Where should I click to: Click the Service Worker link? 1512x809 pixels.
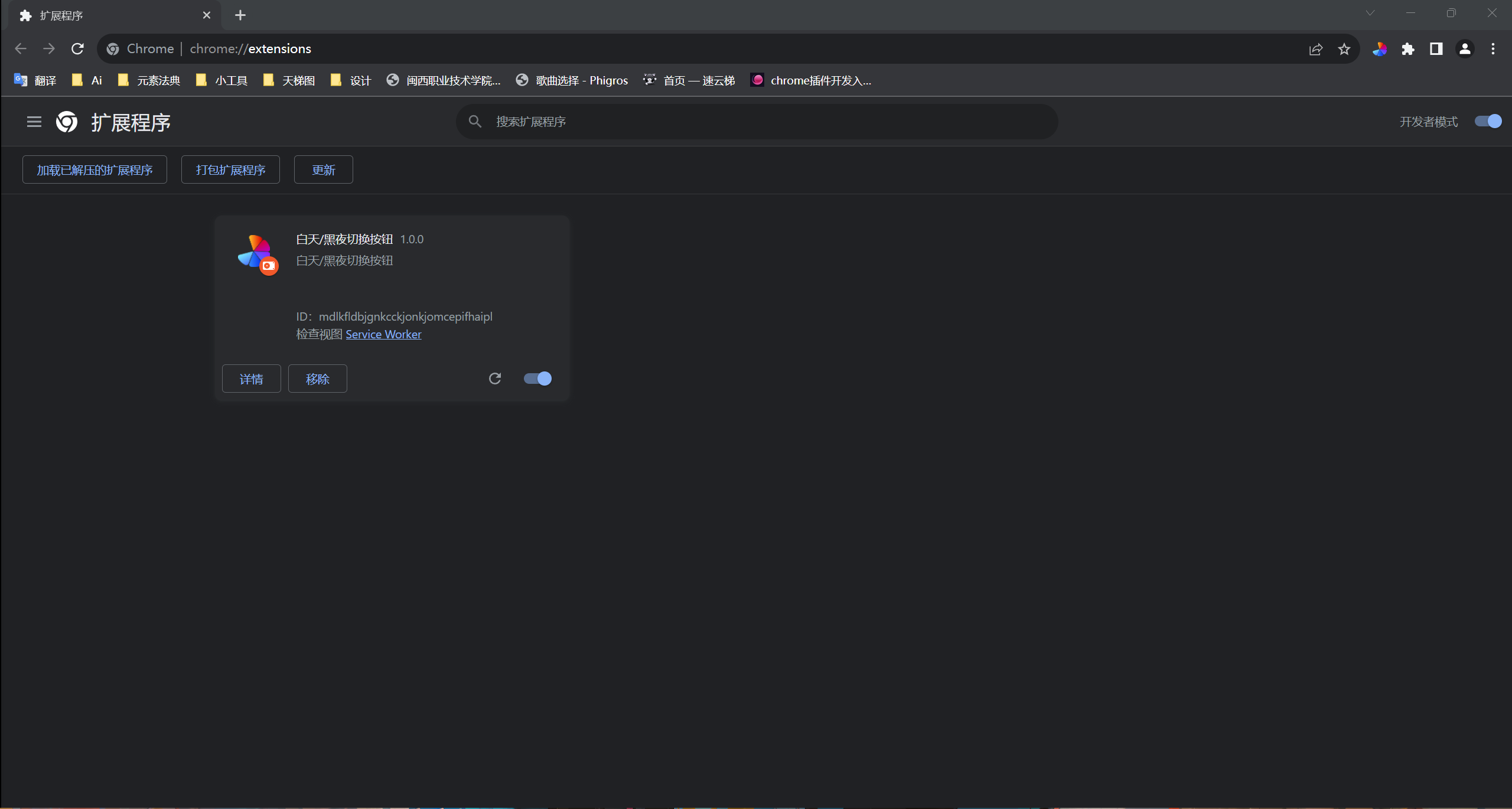(x=384, y=333)
